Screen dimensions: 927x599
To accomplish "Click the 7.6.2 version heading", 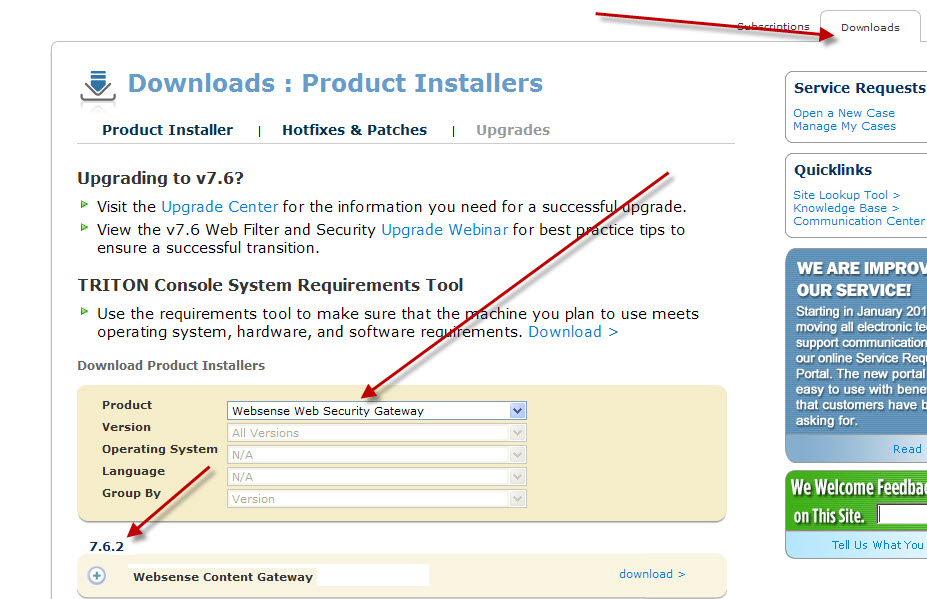I will (x=106, y=546).
